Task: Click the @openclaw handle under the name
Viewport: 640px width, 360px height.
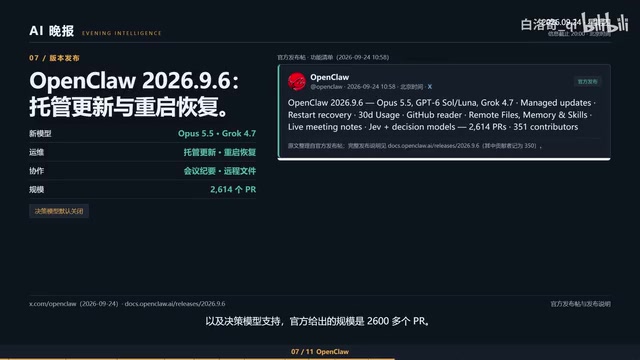Action: (326, 87)
